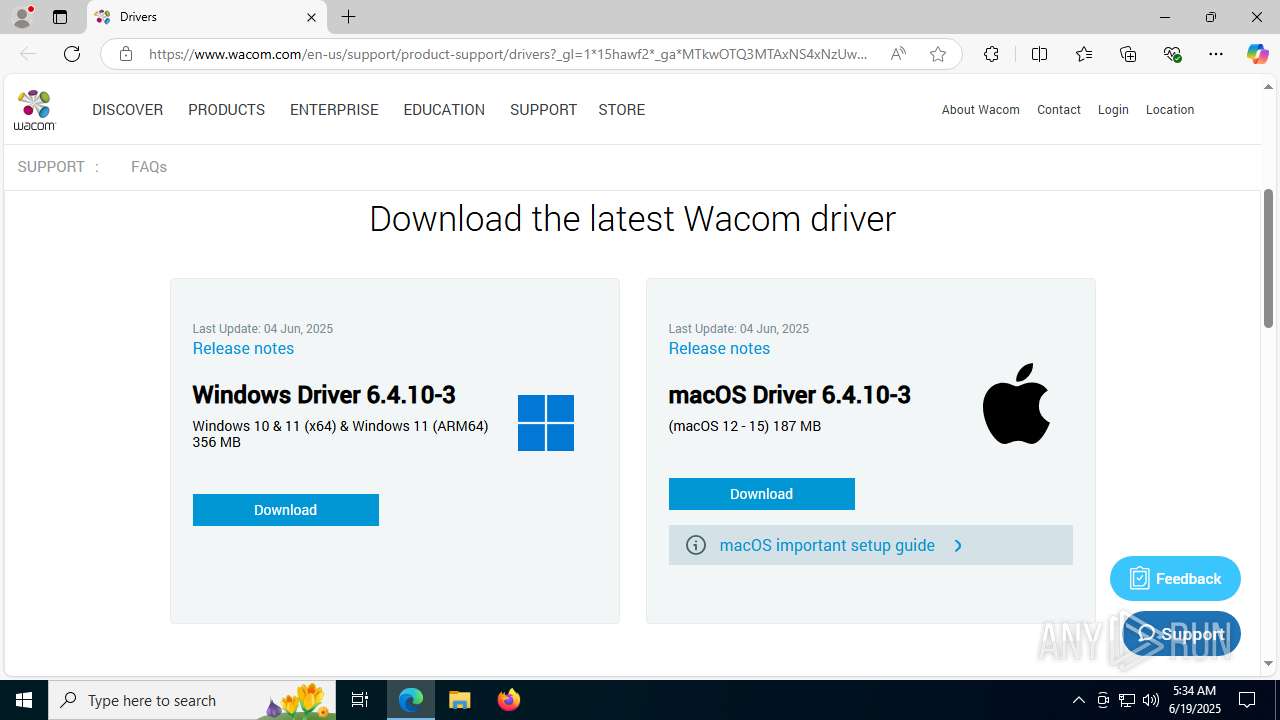Click the Feedback button
The height and width of the screenshot is (720, 1280).
tap(1175, 578)
